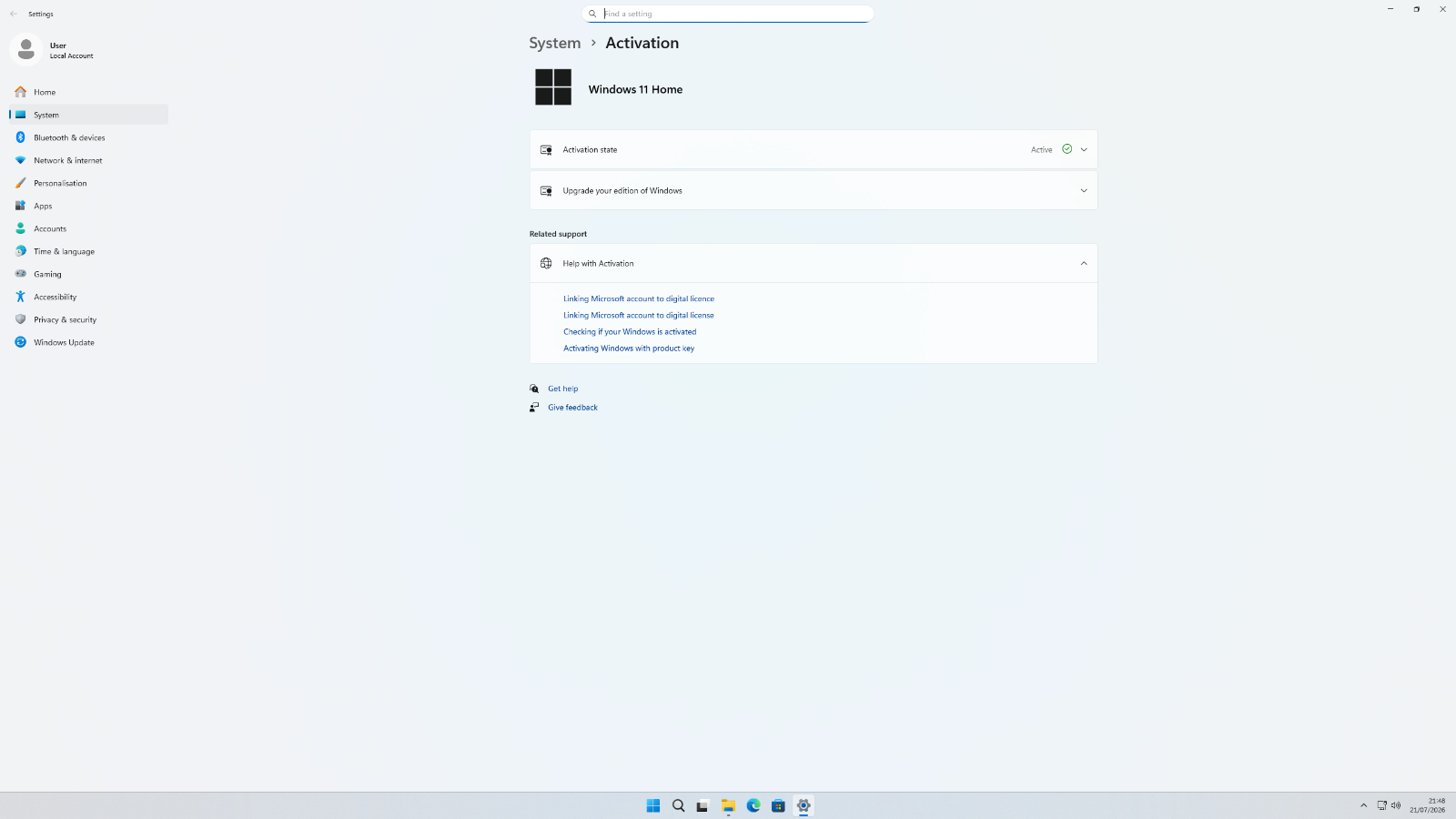This screenshot has height=819, width=1456.
Task: Click the network icon in system tray
Action: (x=1381, y=805)
